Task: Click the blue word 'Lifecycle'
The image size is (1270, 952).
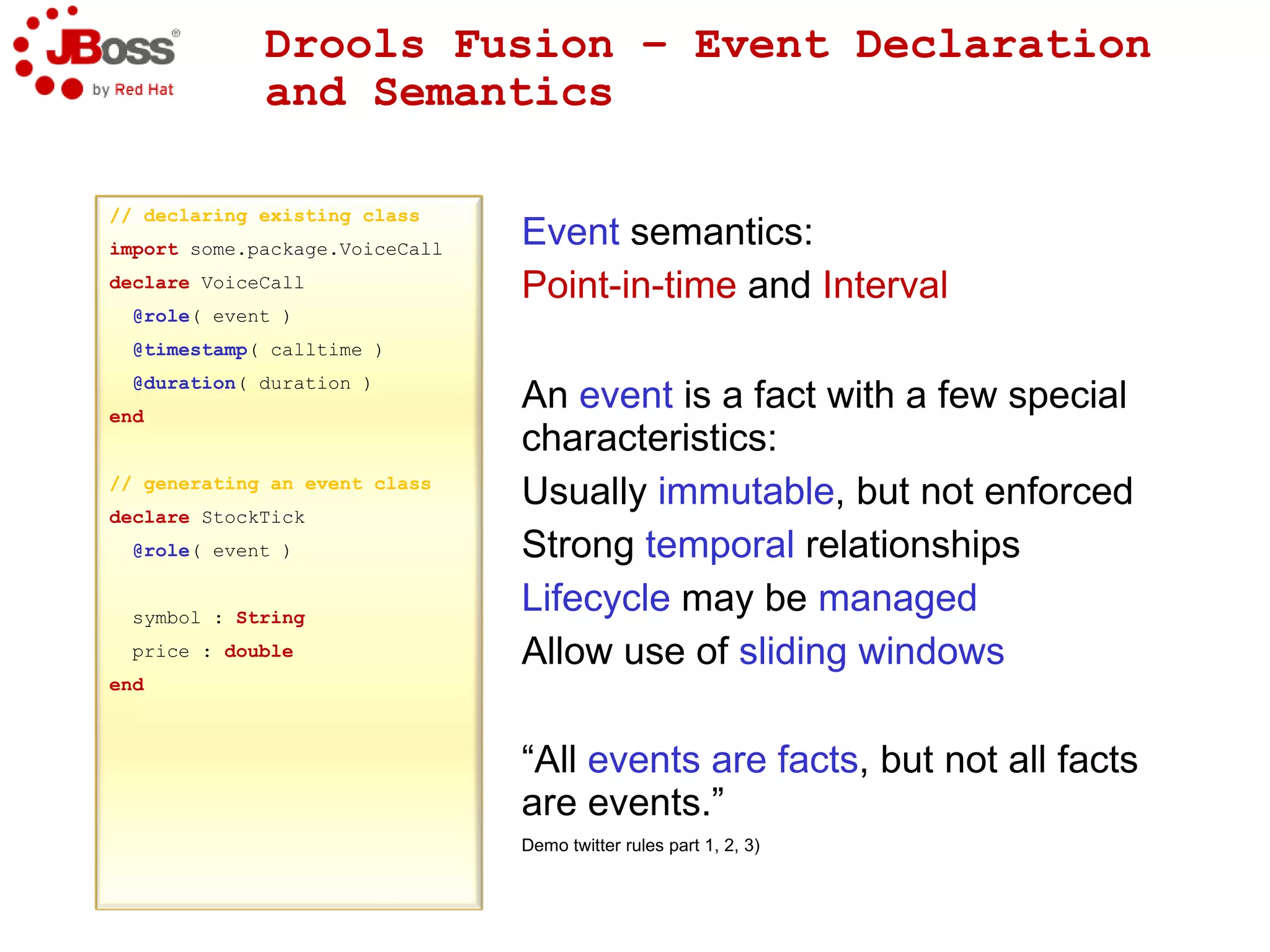Action: click(595, 598)
